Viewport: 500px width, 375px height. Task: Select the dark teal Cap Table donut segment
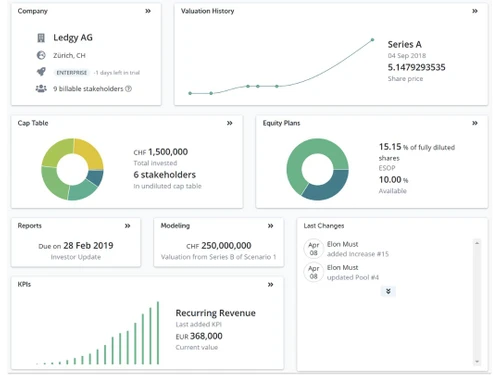pyautogui.click(x=95, y=178)
